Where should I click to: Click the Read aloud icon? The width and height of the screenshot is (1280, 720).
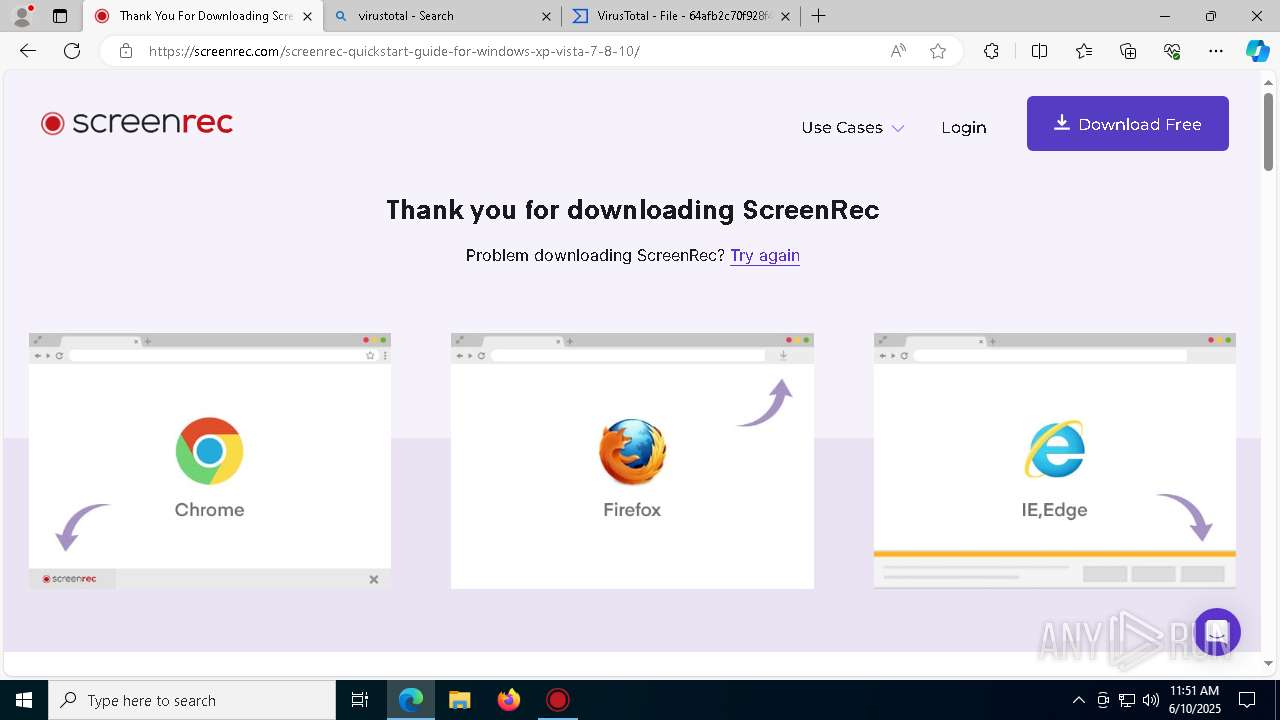(898, 51)
